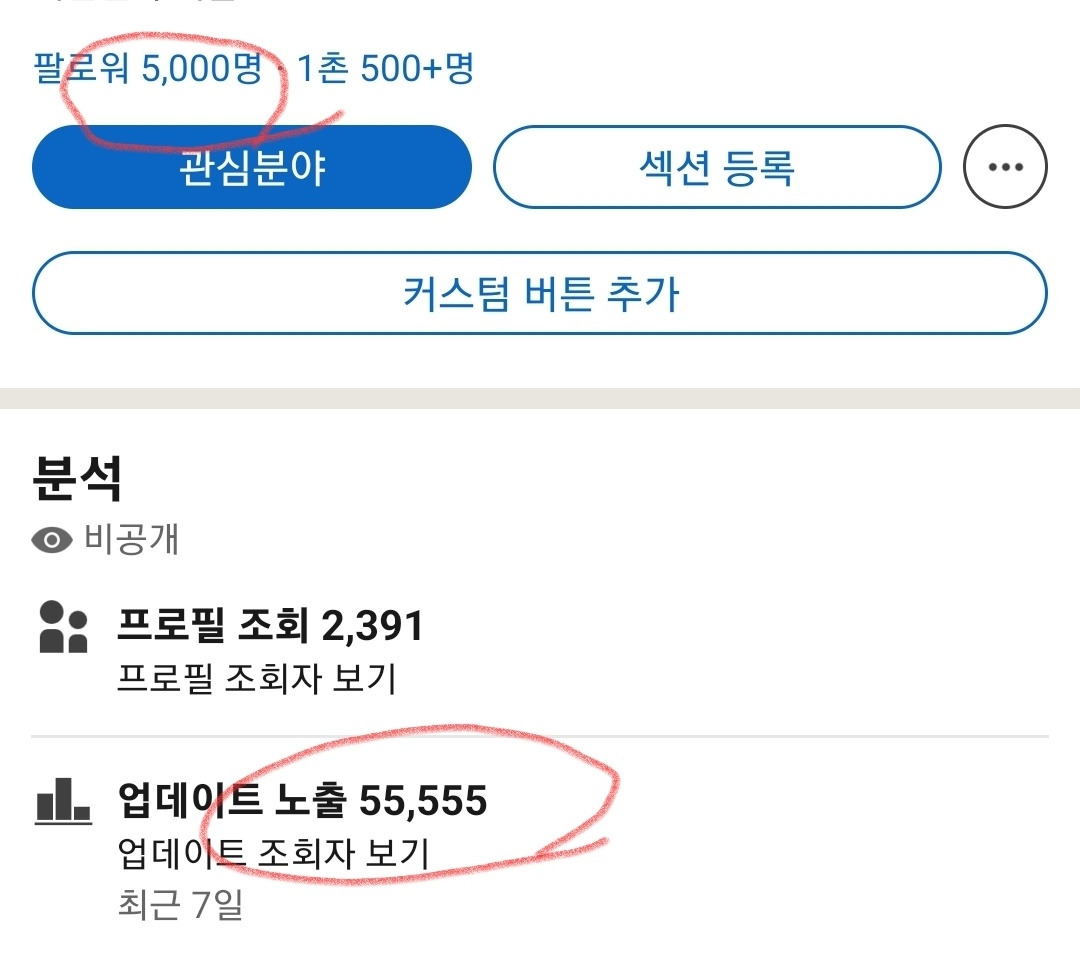
Task: Select the 관심분야 button
Action: [251, 168]
